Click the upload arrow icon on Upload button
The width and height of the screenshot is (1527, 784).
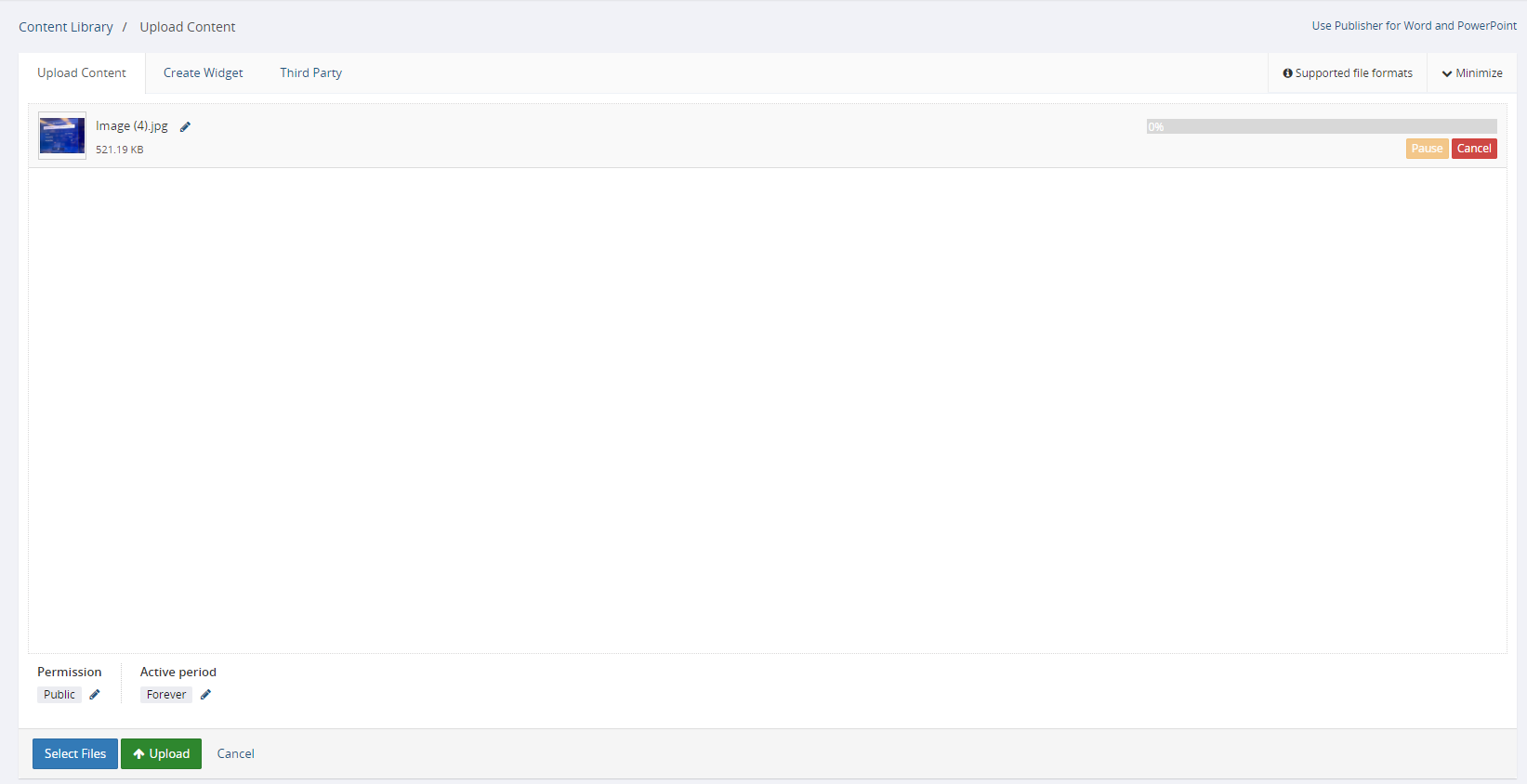tap(138, 754)
